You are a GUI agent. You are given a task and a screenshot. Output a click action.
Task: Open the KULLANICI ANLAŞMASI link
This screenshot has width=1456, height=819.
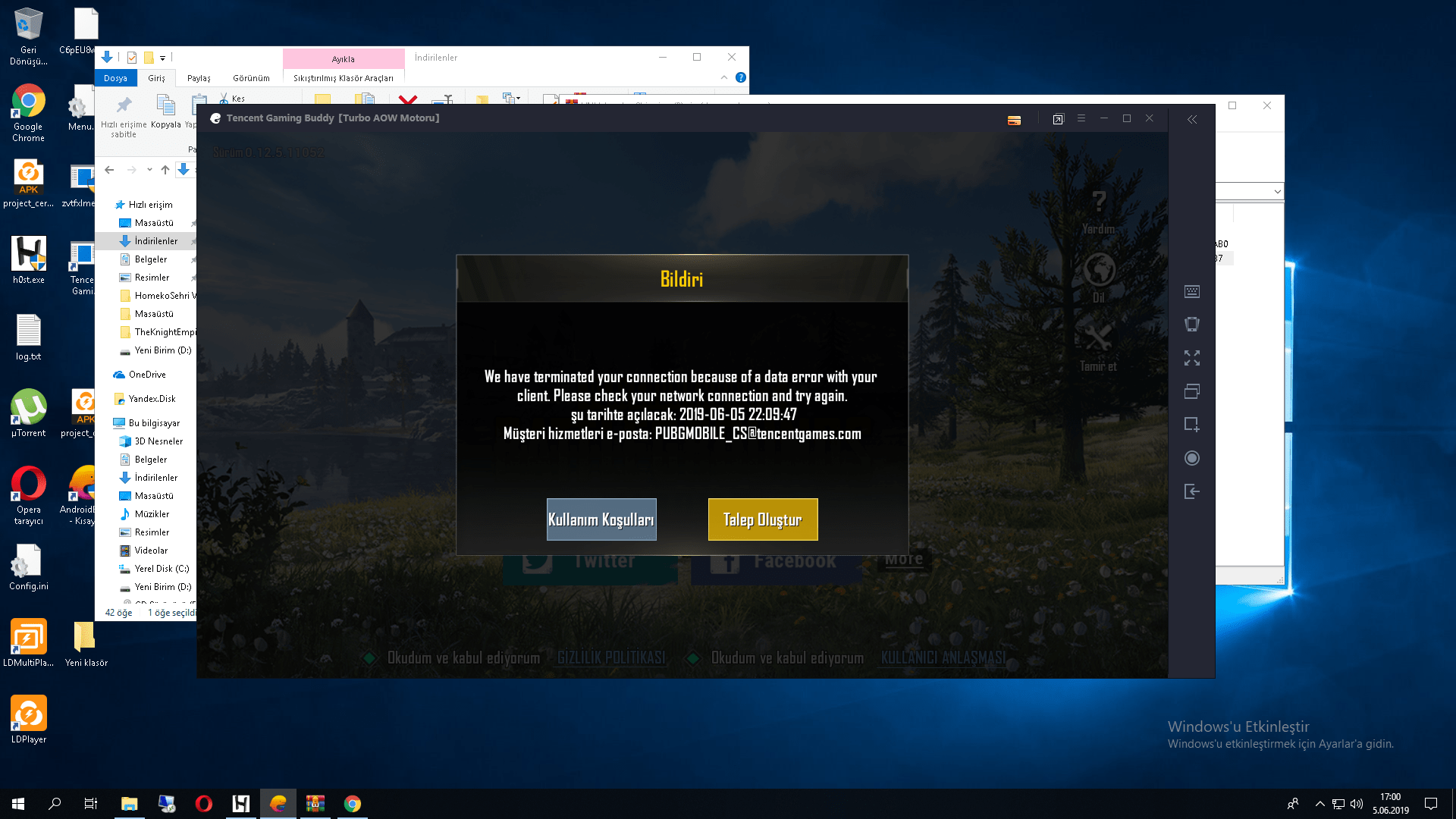click(x=943, y=658)
